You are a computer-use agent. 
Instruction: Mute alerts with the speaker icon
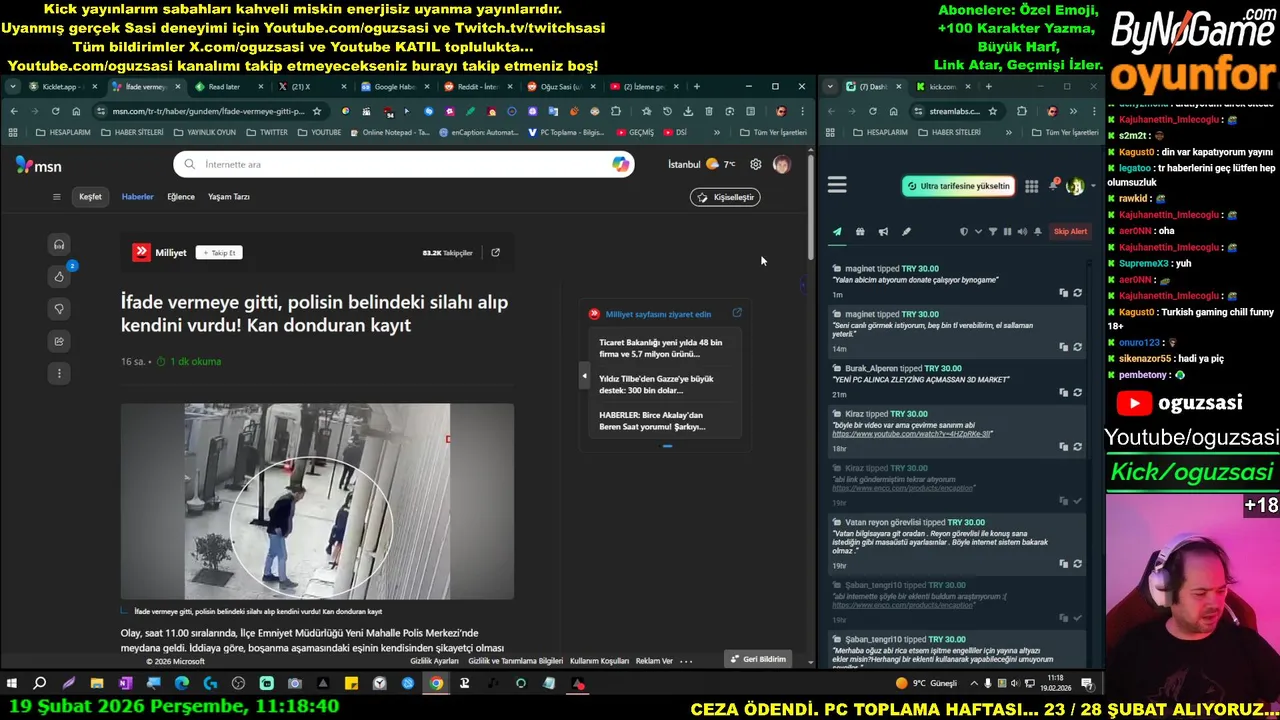[x=1022, y=232]
